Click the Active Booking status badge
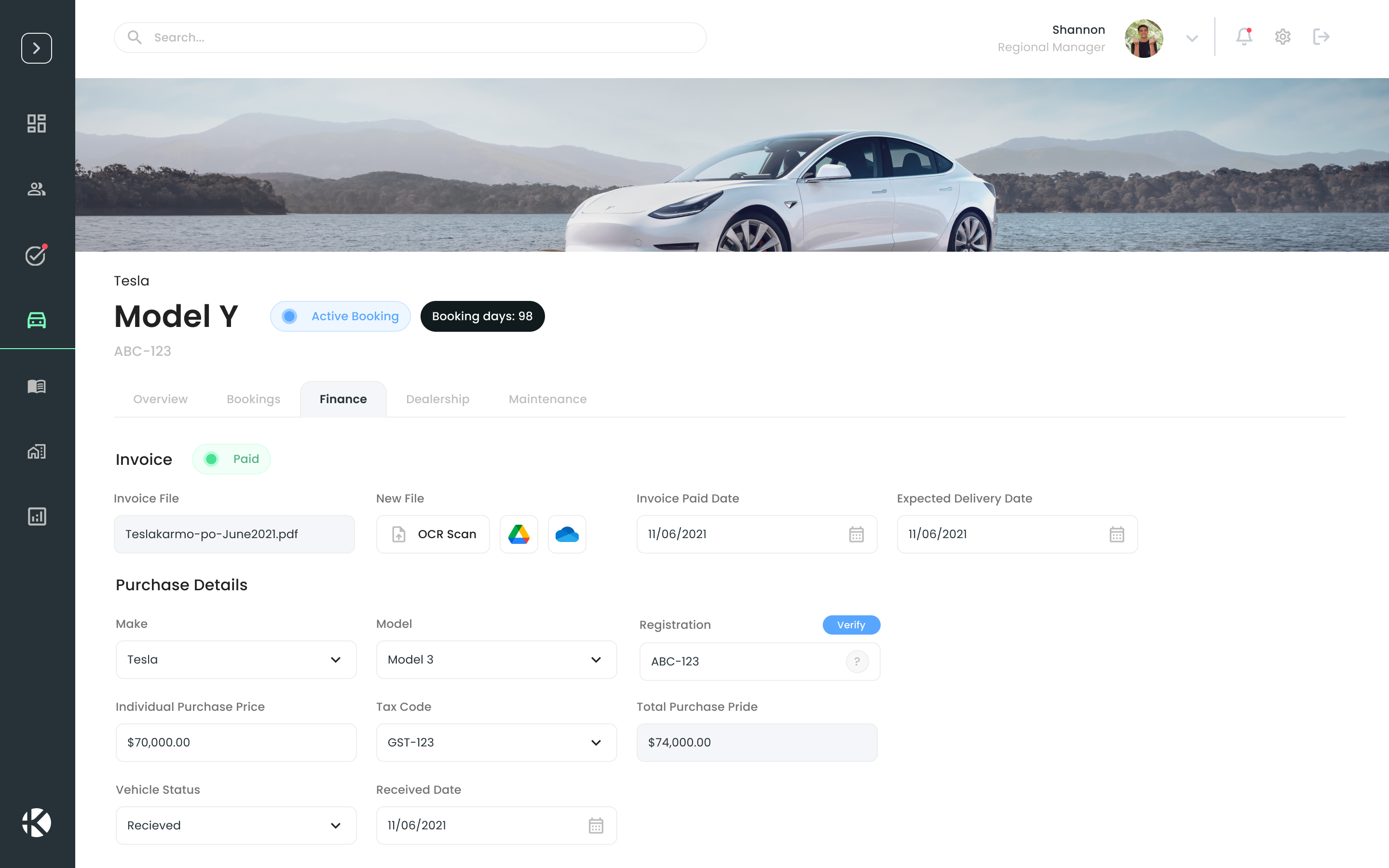1389x868 pixels. click(x=340, y=316)
